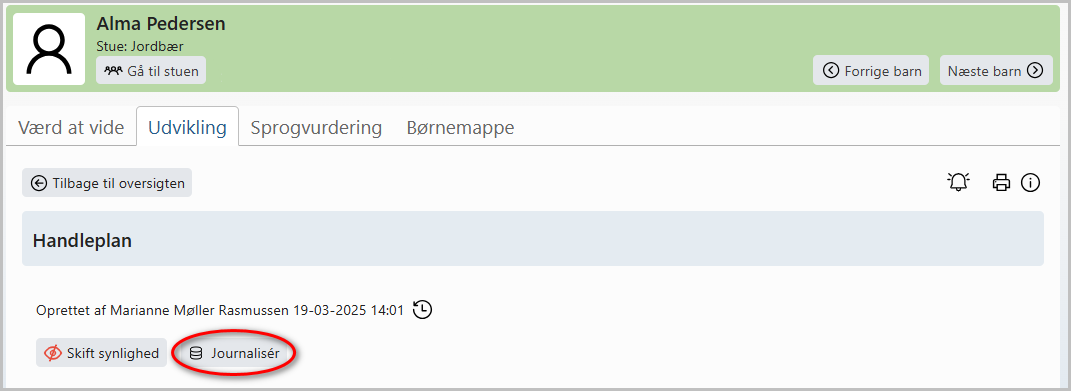Switch to the Børnemappe tab
Screen dimensions: 1071x391
point(460,127)
